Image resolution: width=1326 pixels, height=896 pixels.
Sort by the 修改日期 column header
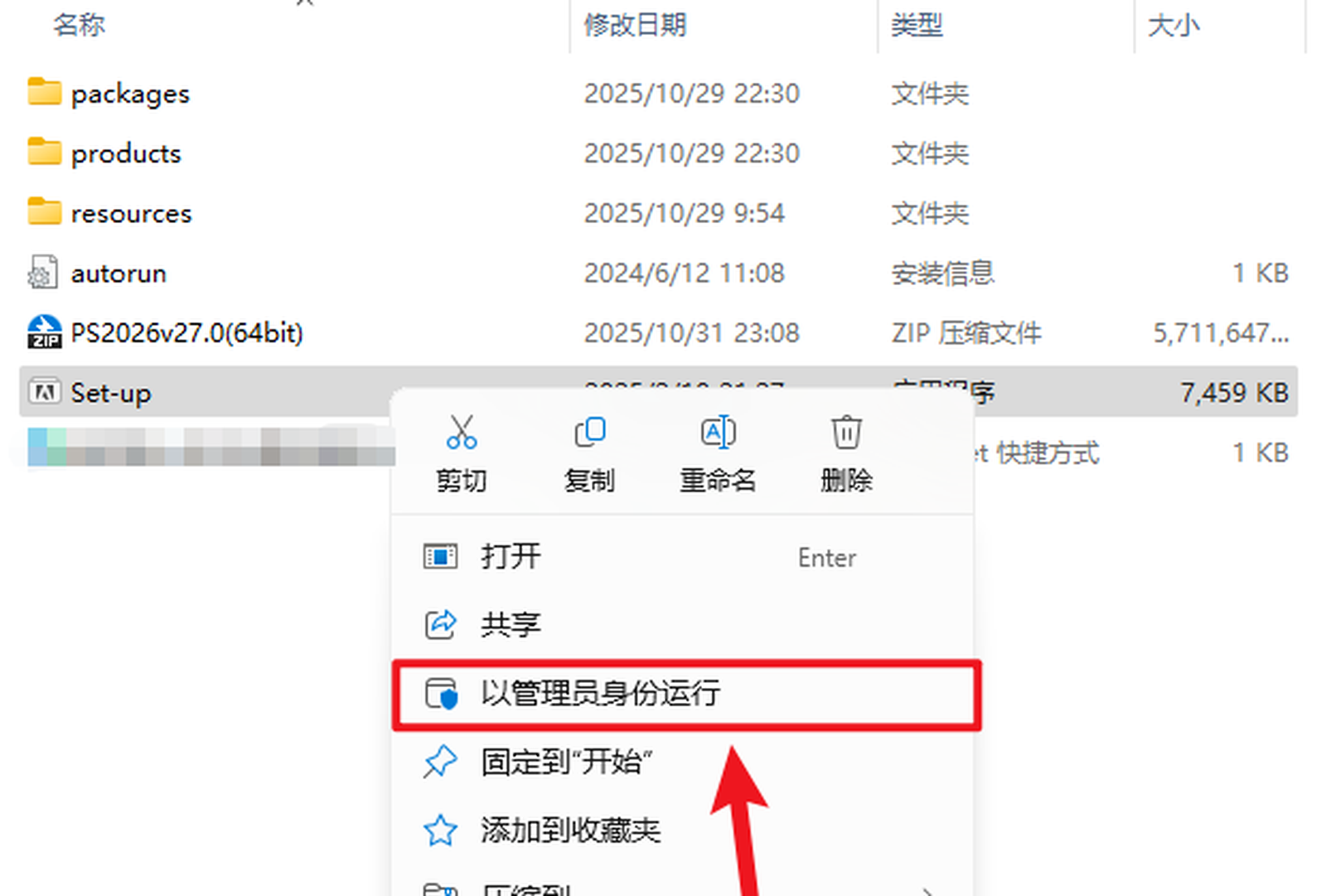coord(635,25)
